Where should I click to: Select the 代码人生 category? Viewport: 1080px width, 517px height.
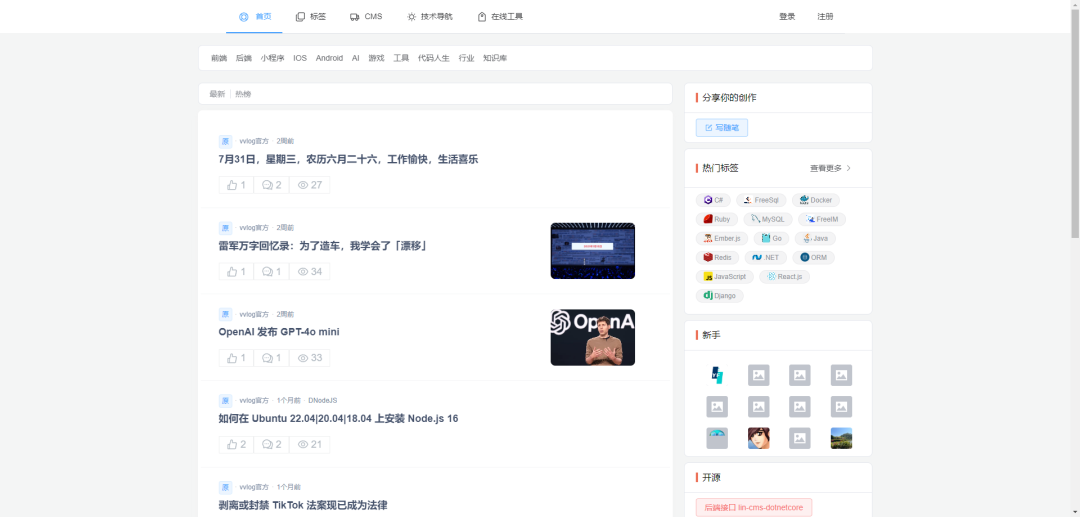pos(433,59)
